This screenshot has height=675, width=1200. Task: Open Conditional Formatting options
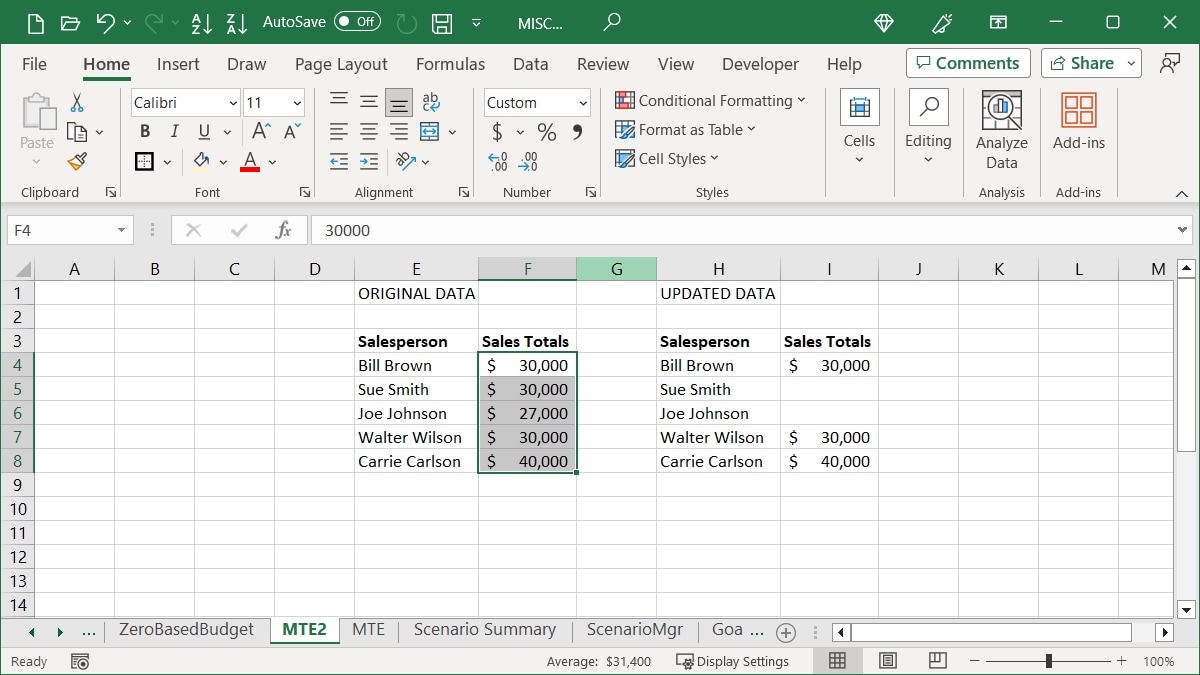pos(711,100)
